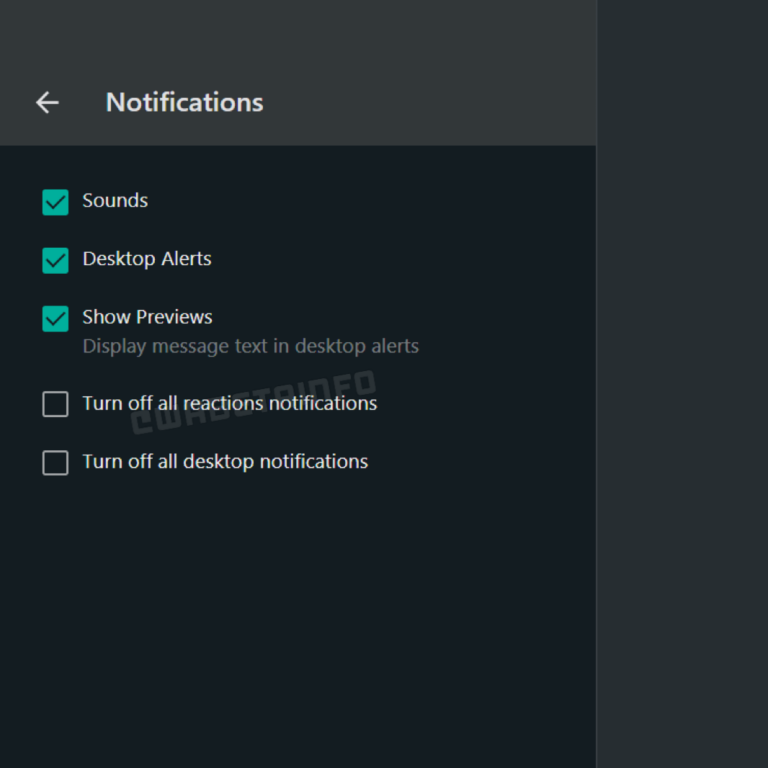Click the teal checkmark beside Show Previews
The height and width of the screenshot is (768, 768).
[55, 318]
